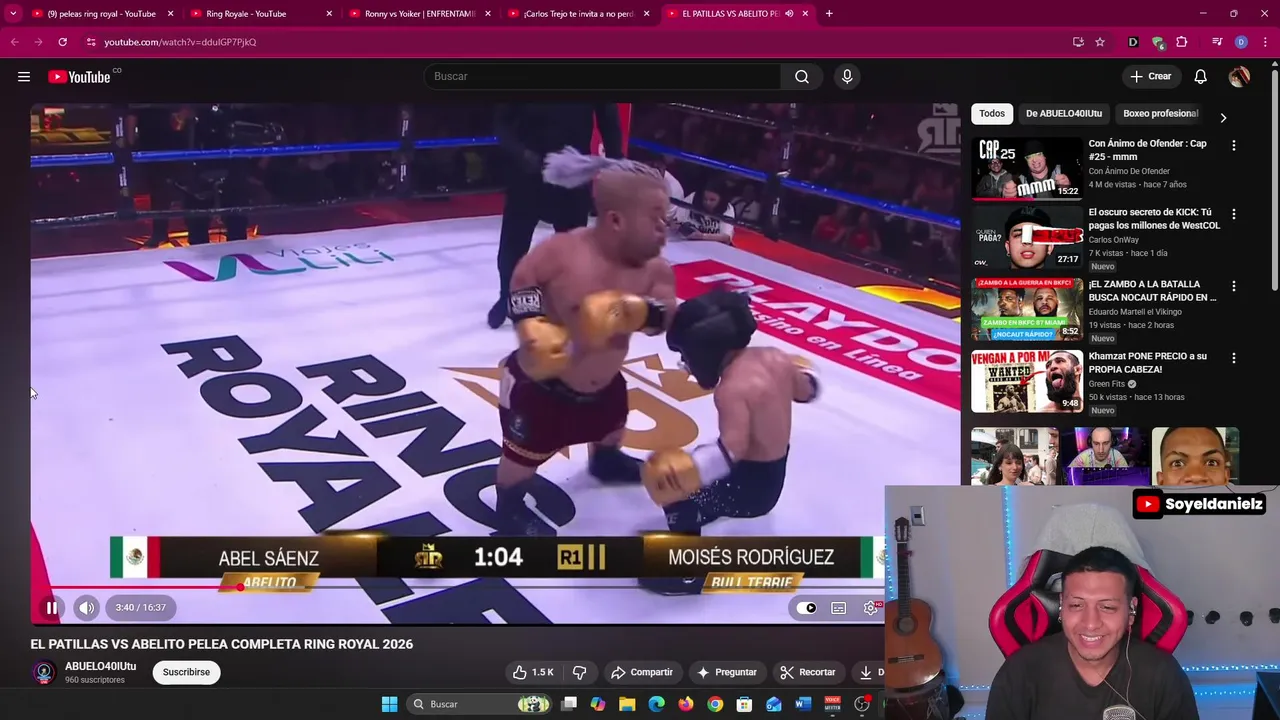Screen dimensions: 1280x720
Task: Switch to peleas ring royal YouTube tab
Action: coord(102,14)
